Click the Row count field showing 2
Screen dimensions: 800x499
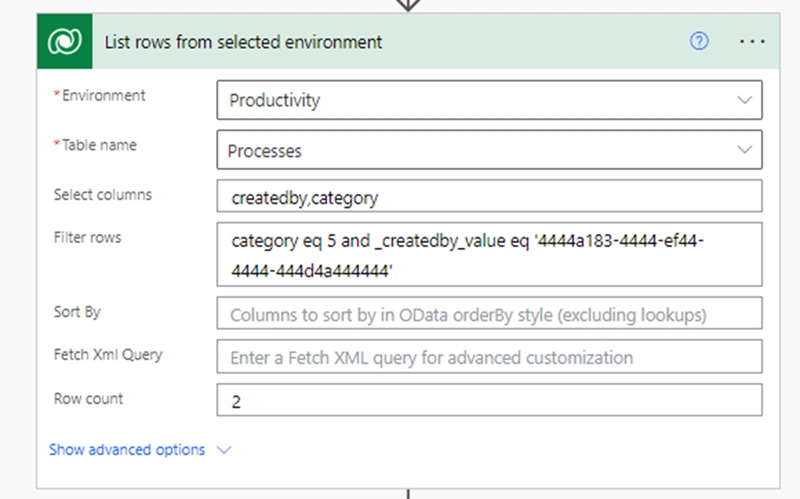tap(489, 400)
